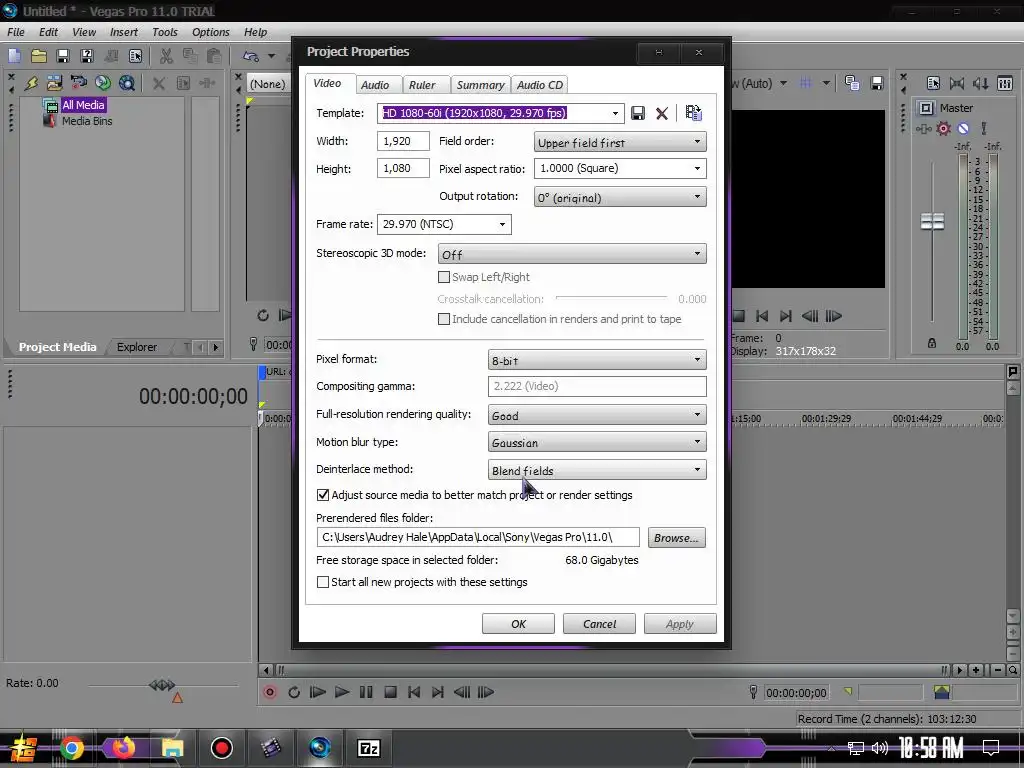Click the Width input field
This screenshot has height=768, width=1024.
click(x=403, y=141)
